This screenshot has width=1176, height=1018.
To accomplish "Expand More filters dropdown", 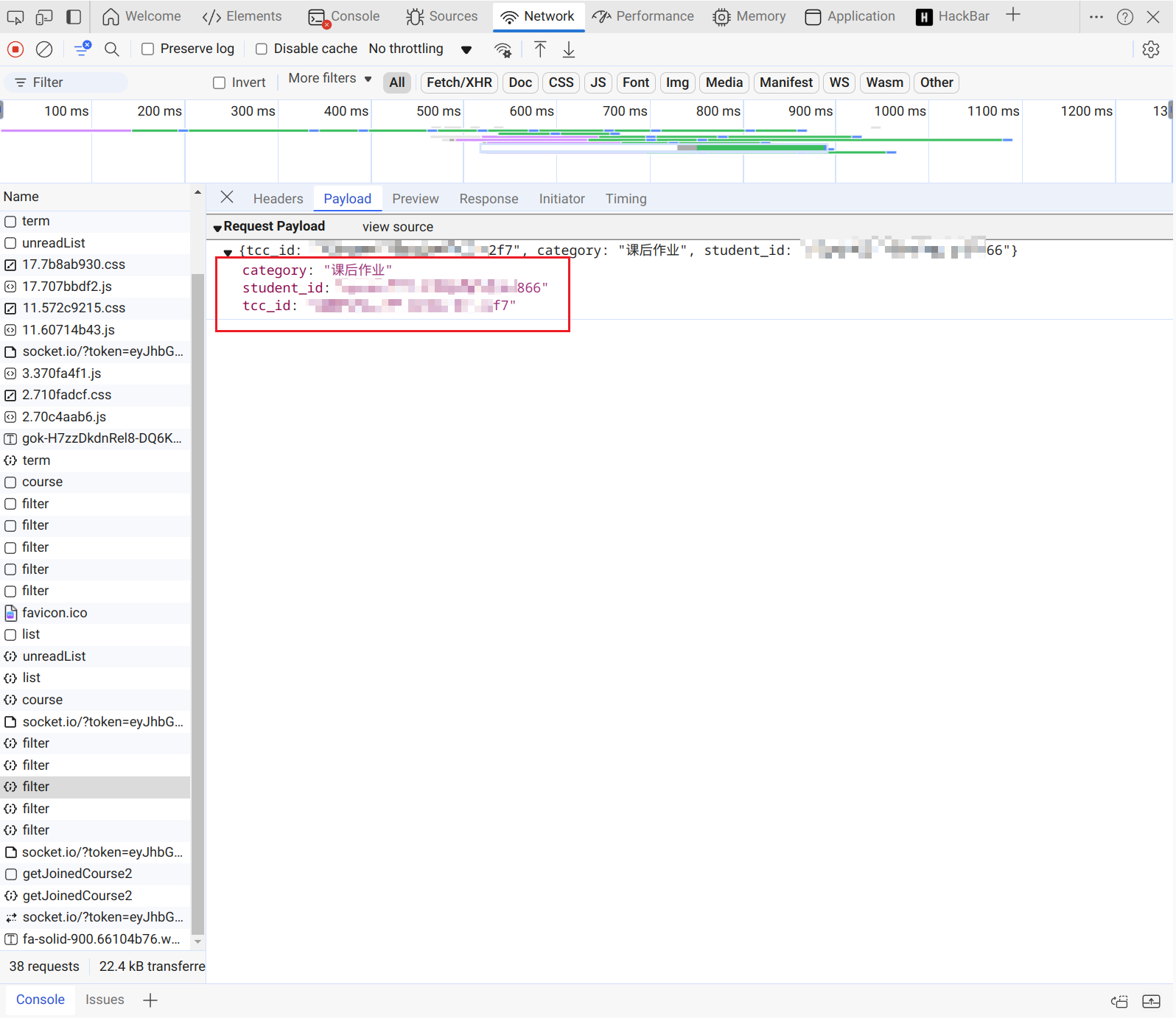I will (329, 78).
